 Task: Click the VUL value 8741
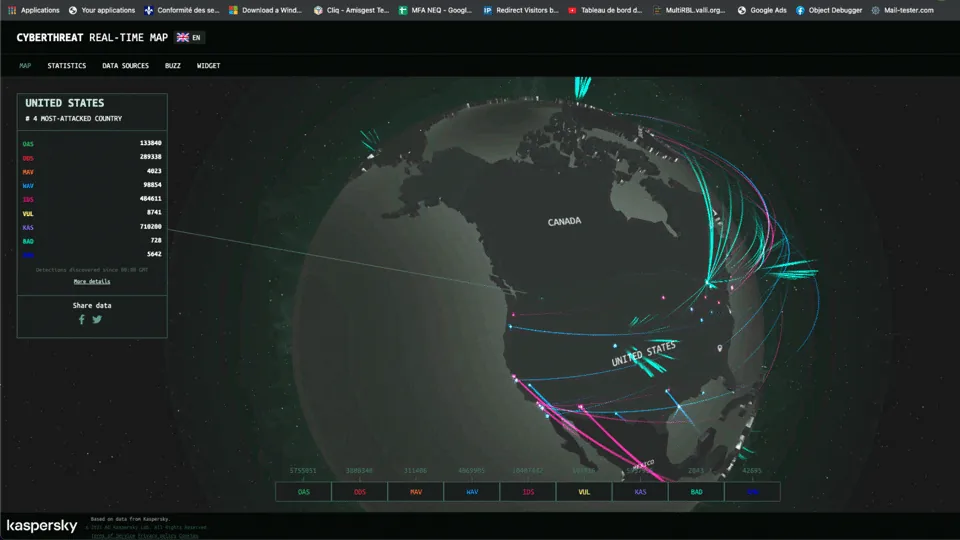[154, 212]
